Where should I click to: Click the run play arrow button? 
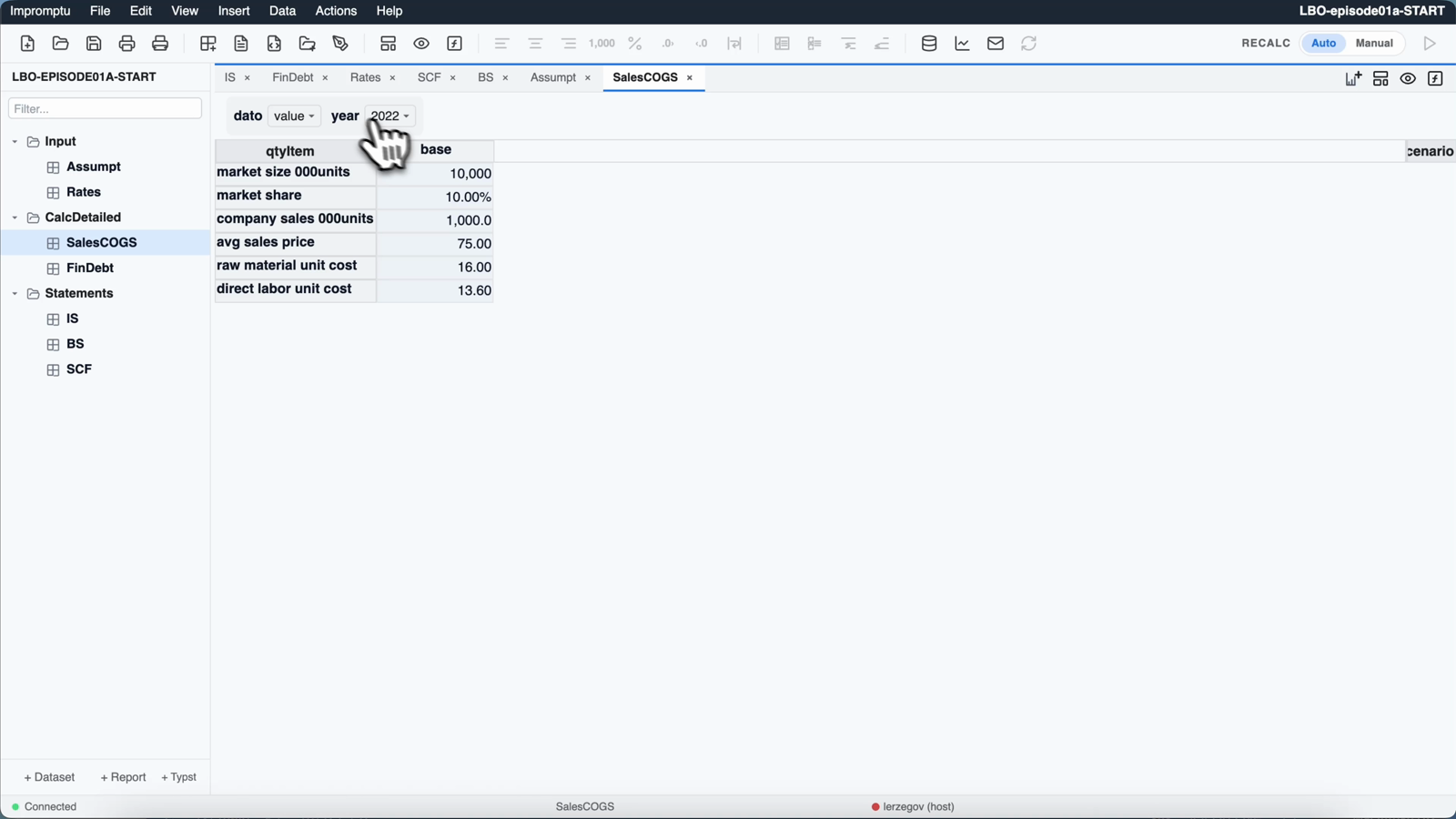(x=1430, y=44)
